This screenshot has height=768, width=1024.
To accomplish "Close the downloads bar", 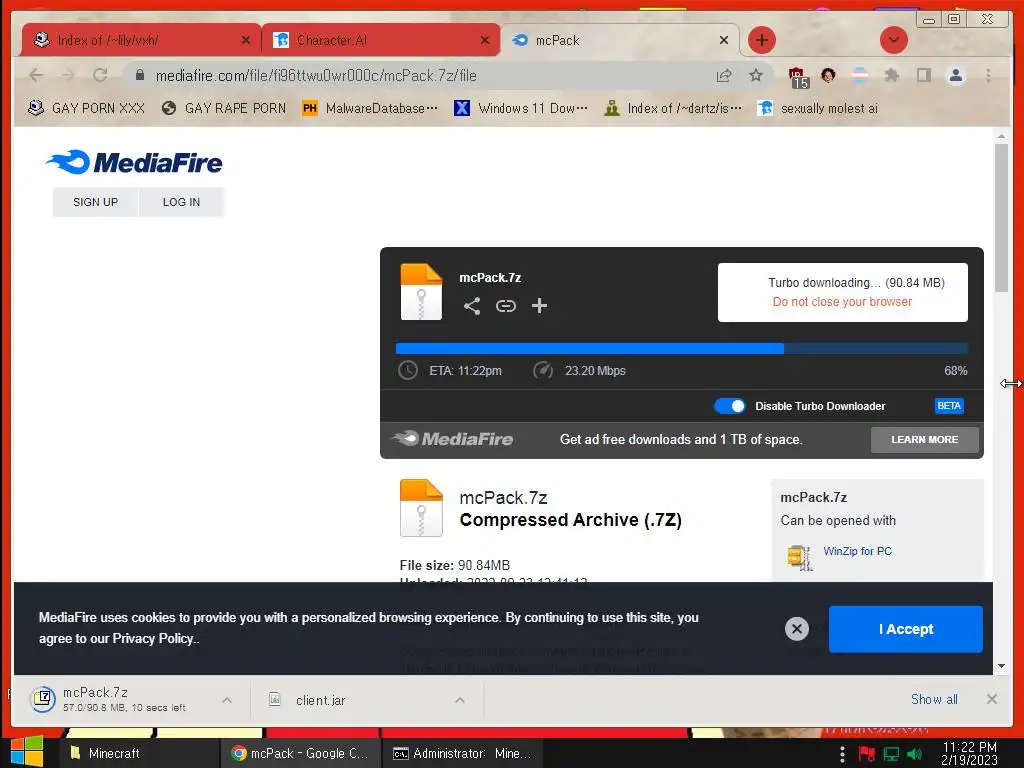I will coord(991,699).
